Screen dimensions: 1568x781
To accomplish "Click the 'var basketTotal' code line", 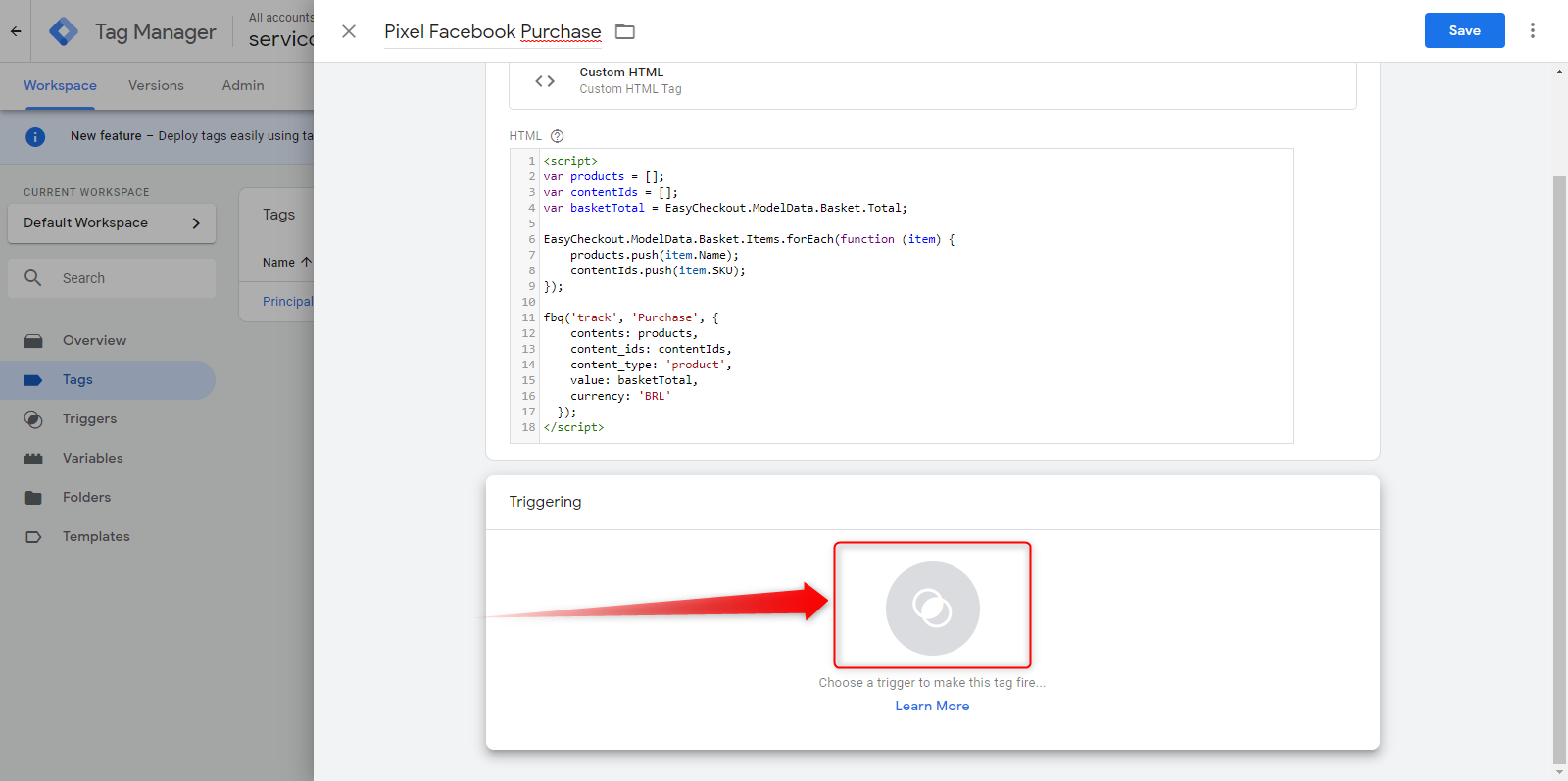I will (725, 208).
